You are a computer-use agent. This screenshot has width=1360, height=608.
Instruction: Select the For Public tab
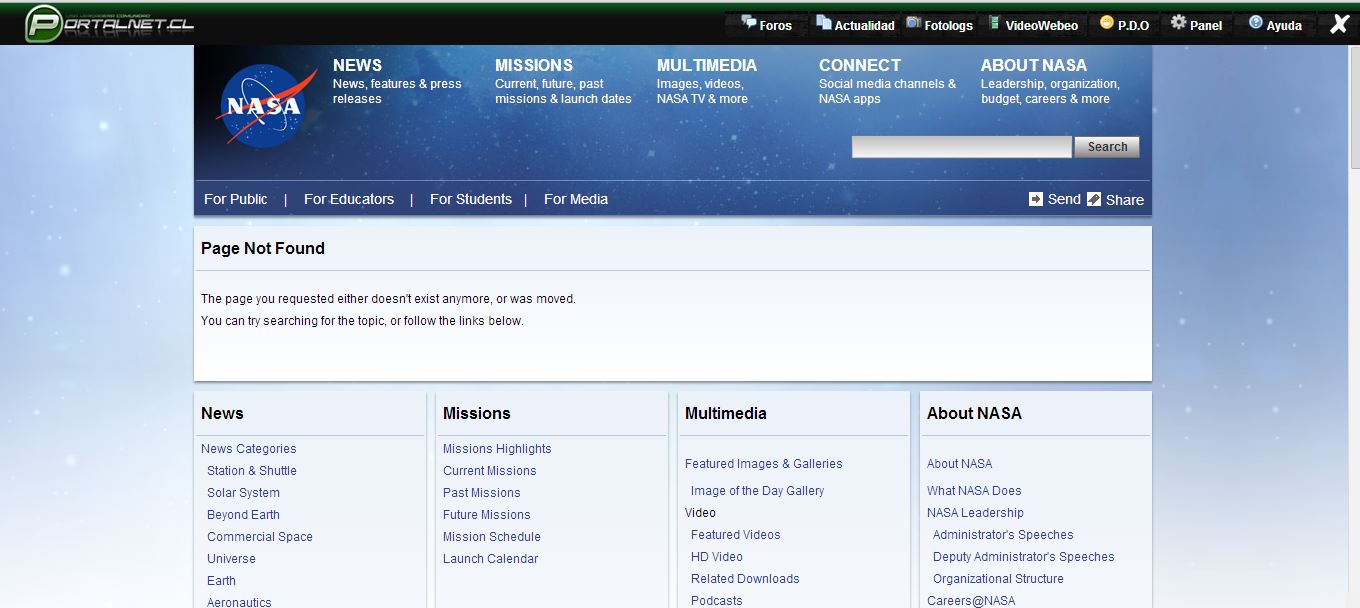tap(236, 199)
